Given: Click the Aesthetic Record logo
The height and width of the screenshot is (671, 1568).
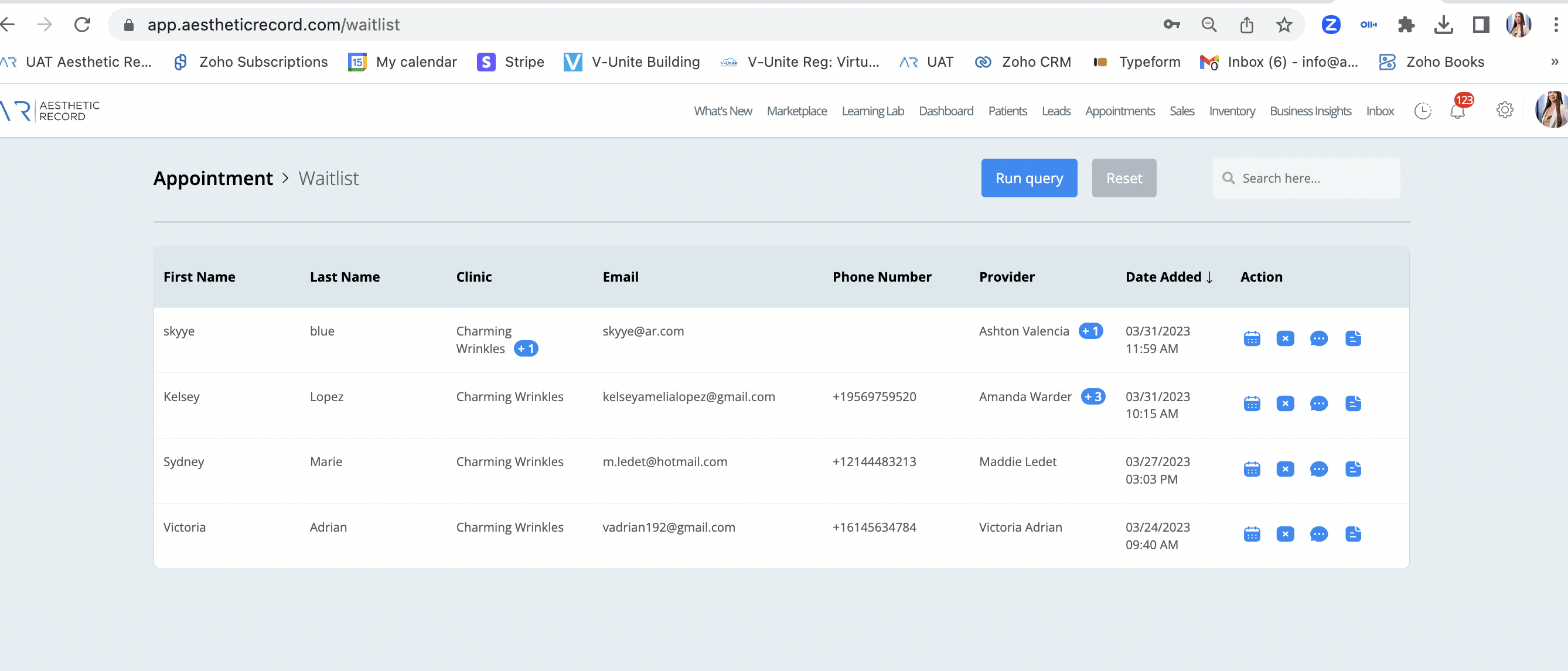Looking at the screenshot, I should coord(51,111).
